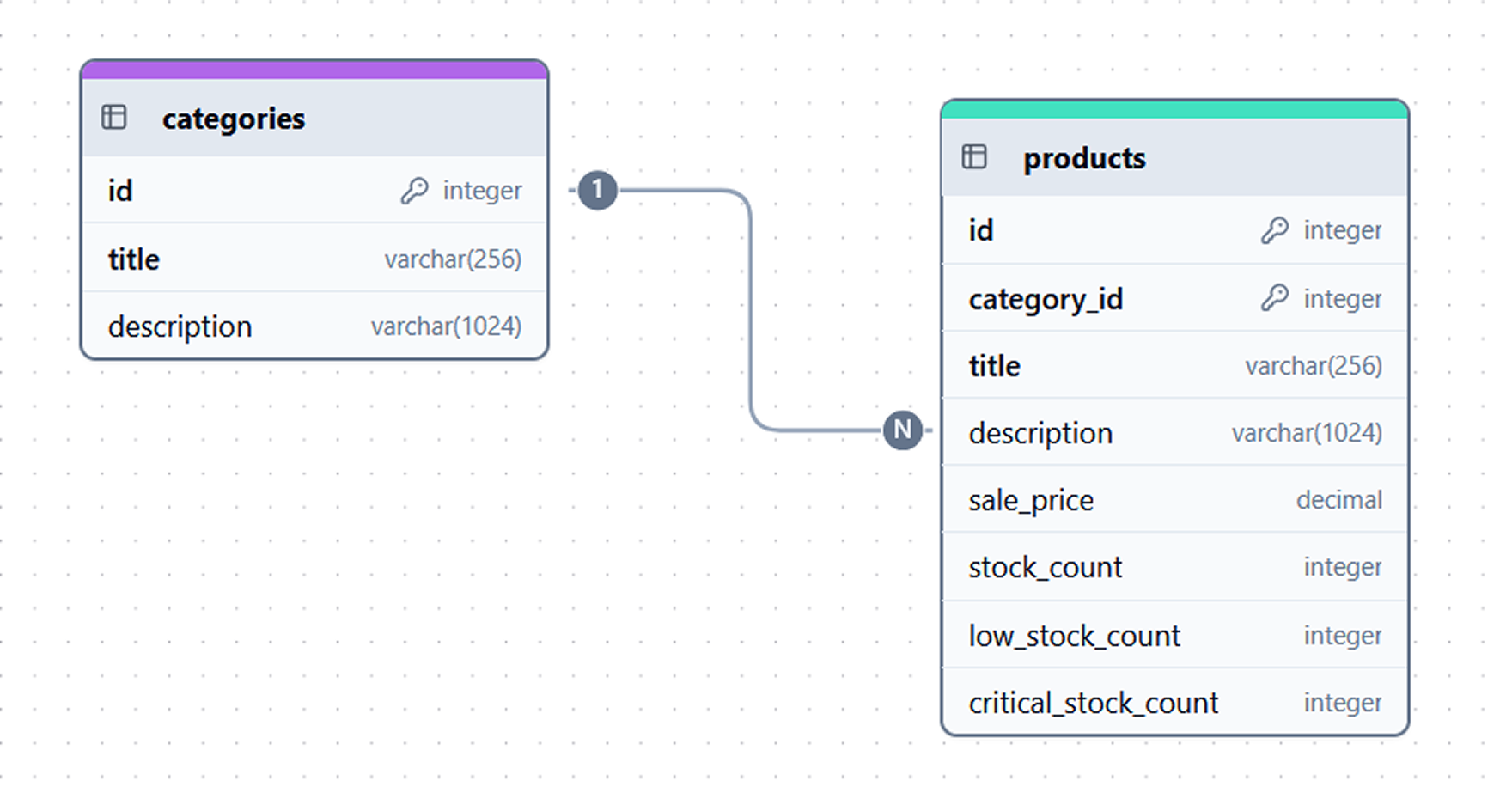Click the description field name in categories table
Screen dimensions: 1512x799
pyautogui.click(x=180, y=327)
